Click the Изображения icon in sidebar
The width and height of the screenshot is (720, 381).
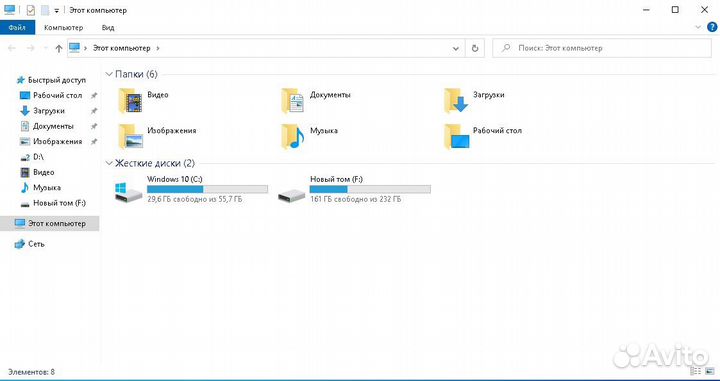tap(25, 141)
